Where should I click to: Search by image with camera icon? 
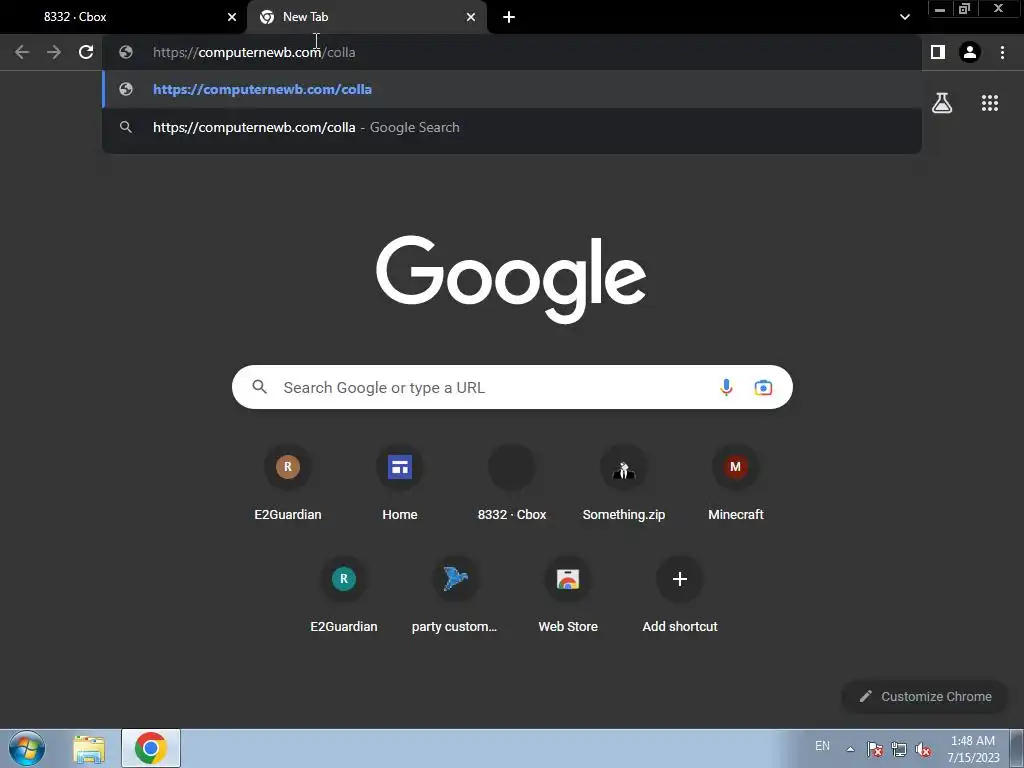[763, 387]
